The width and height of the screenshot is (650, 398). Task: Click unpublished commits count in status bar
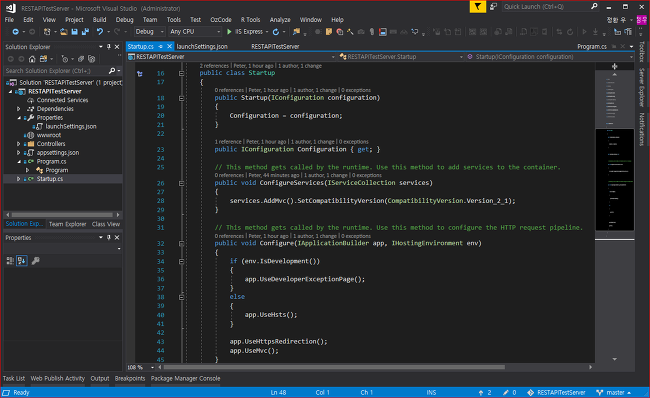(485, 392)
